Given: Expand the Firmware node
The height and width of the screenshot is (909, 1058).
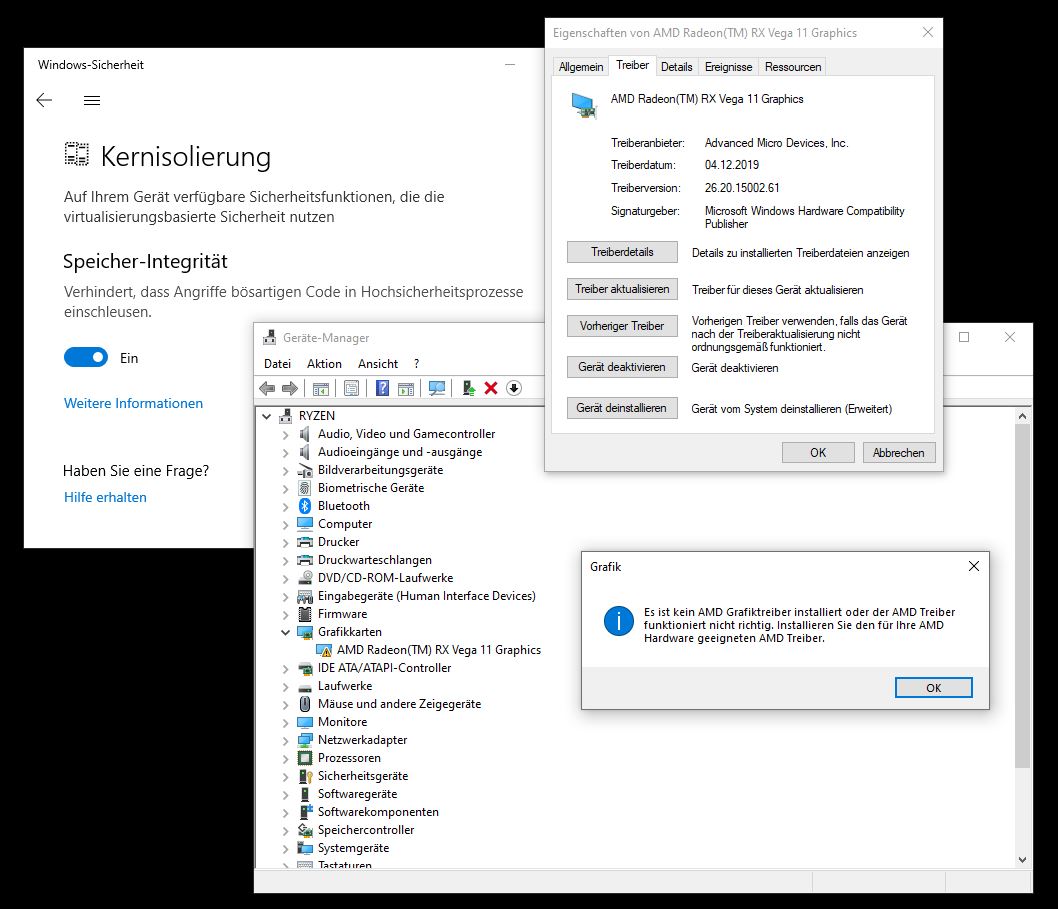Looking at the screenshot, I should click(285, 615).
